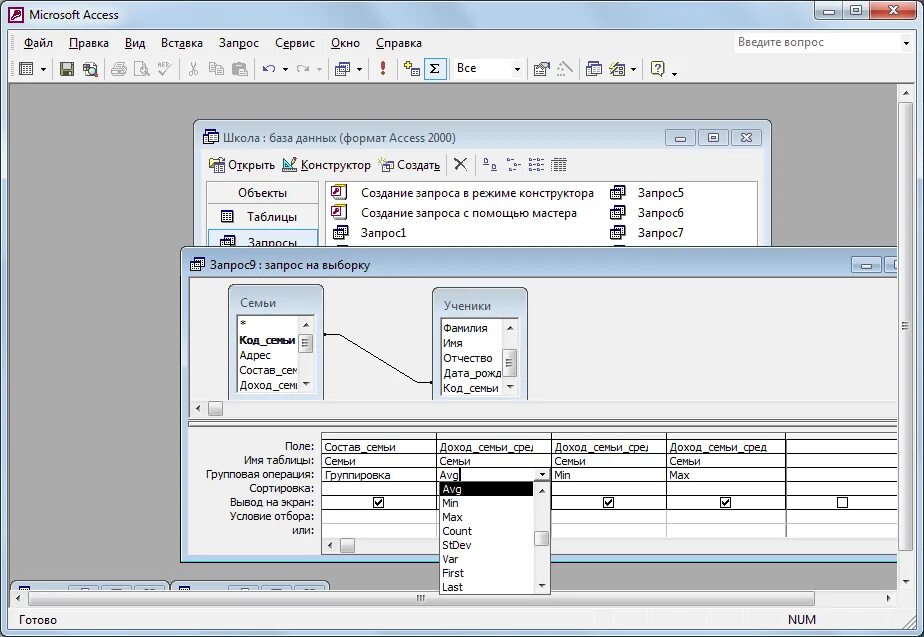Open the Правка menu
924x637 pixels.
(88, 43)
